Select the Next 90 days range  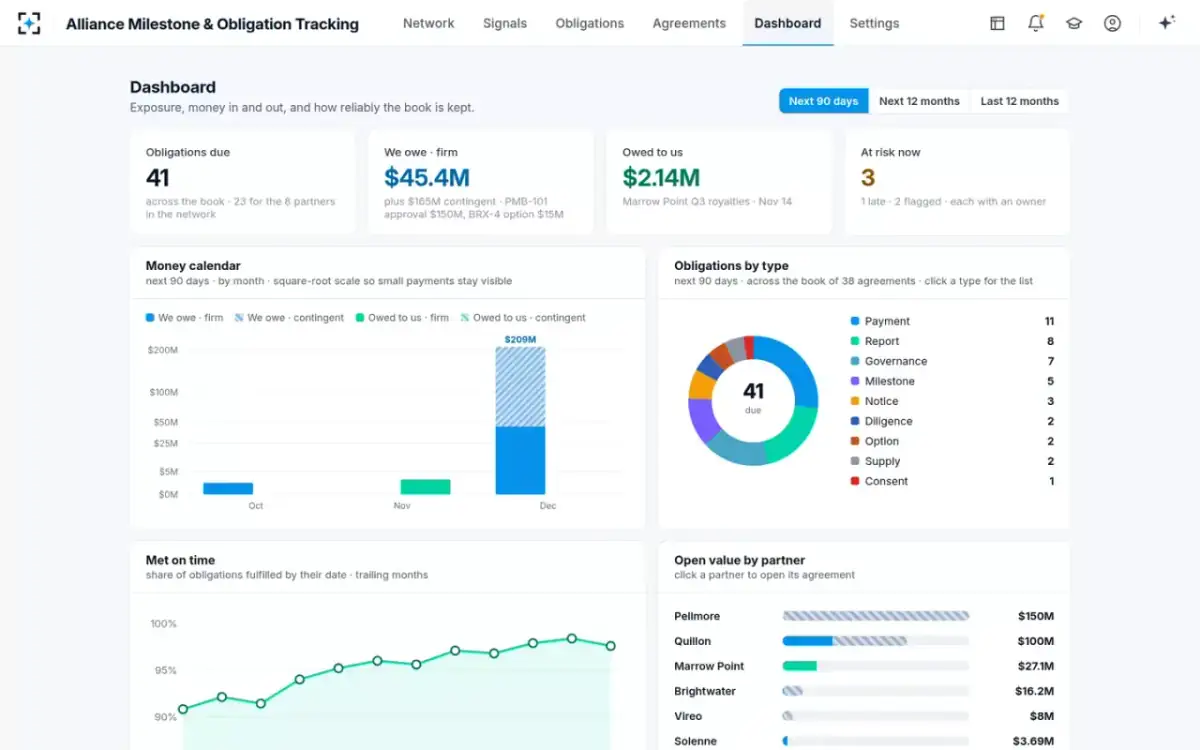(x=823, y=101)
